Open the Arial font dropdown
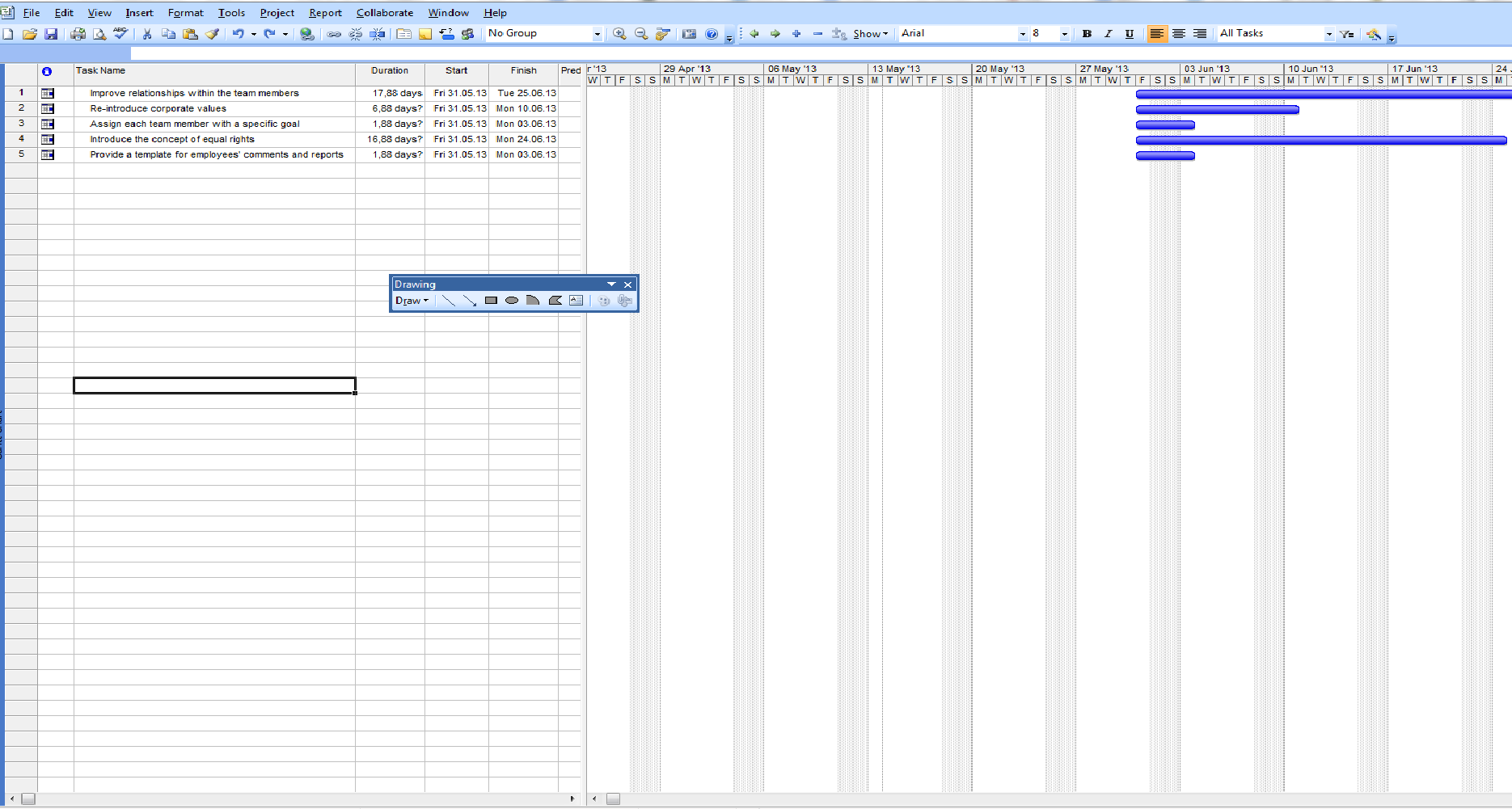1512x809 pixels. point(1022,34)
